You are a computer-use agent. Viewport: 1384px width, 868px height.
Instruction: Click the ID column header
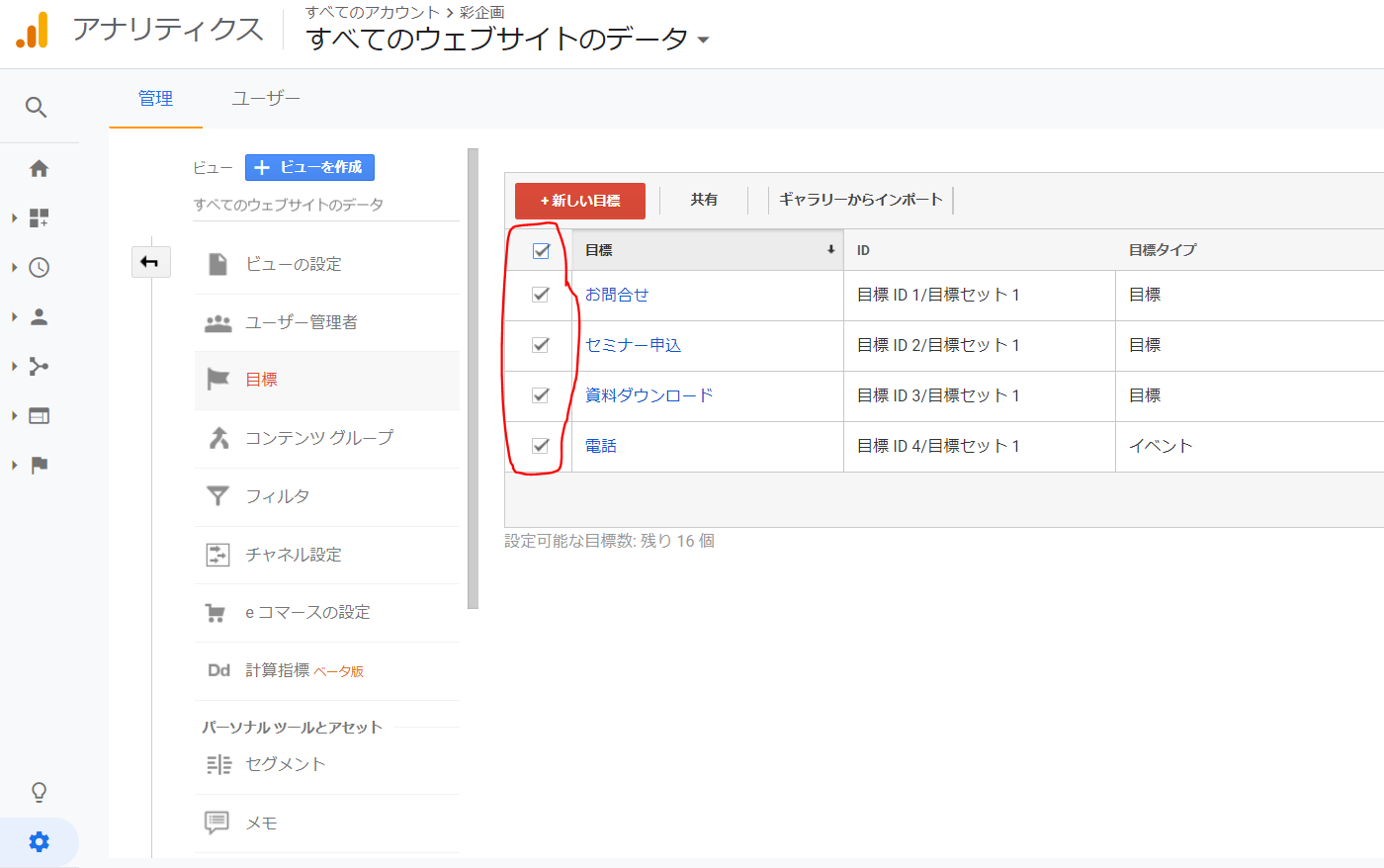980,250
